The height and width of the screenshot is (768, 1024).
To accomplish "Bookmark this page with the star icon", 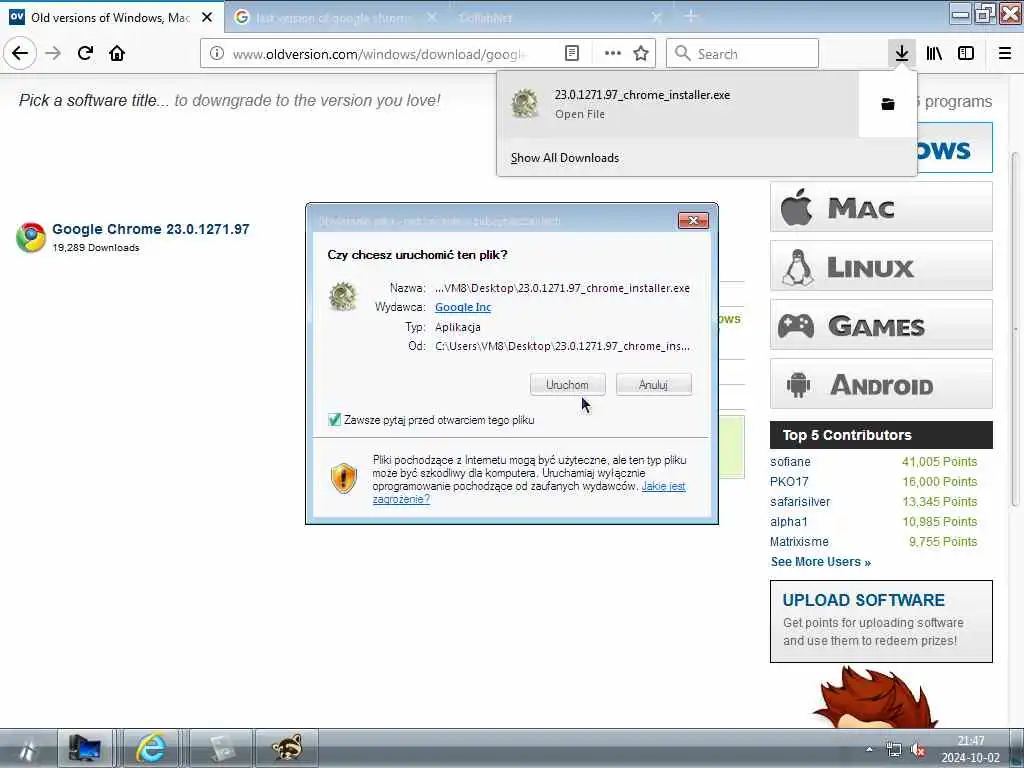I will click(641, 54).
